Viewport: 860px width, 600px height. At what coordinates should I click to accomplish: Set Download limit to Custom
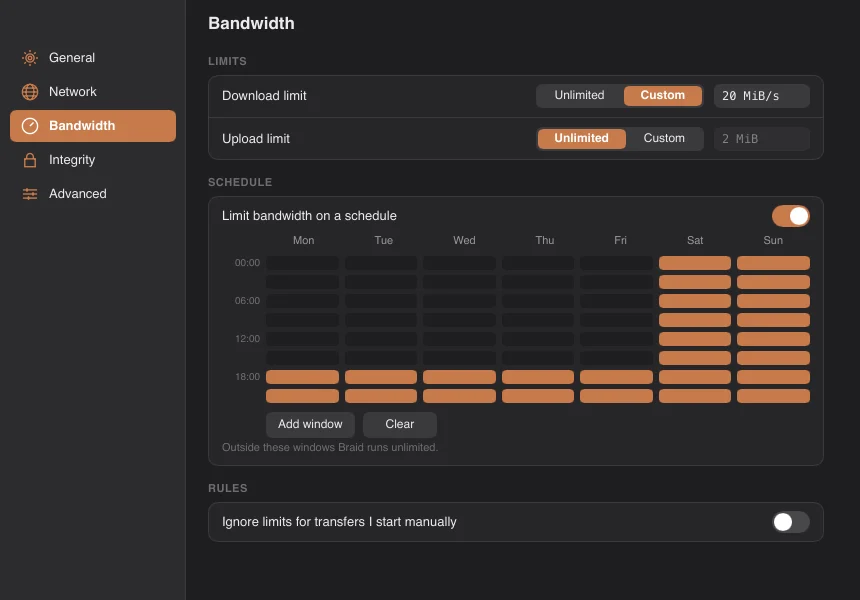(663, 95)
